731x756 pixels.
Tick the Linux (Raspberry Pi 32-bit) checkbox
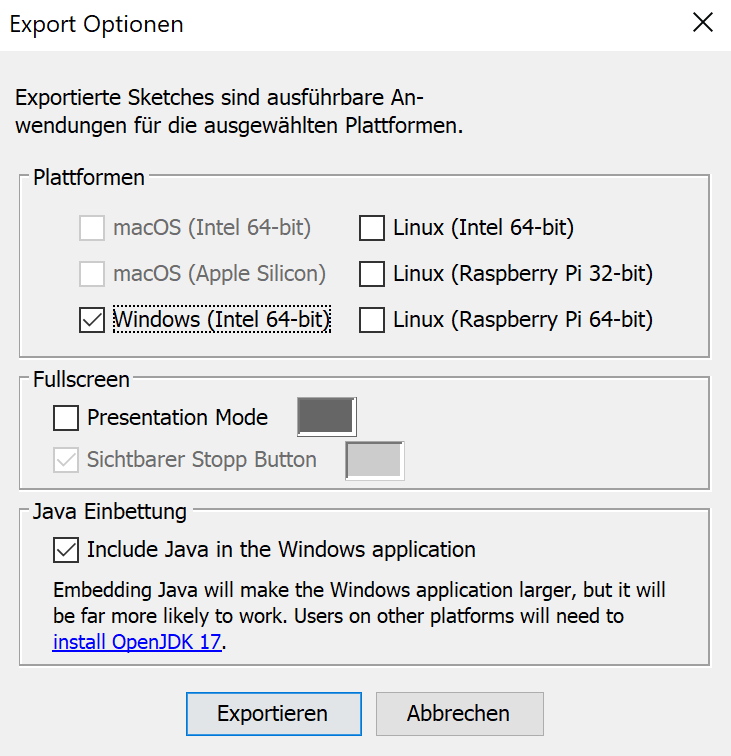[372, 274]
